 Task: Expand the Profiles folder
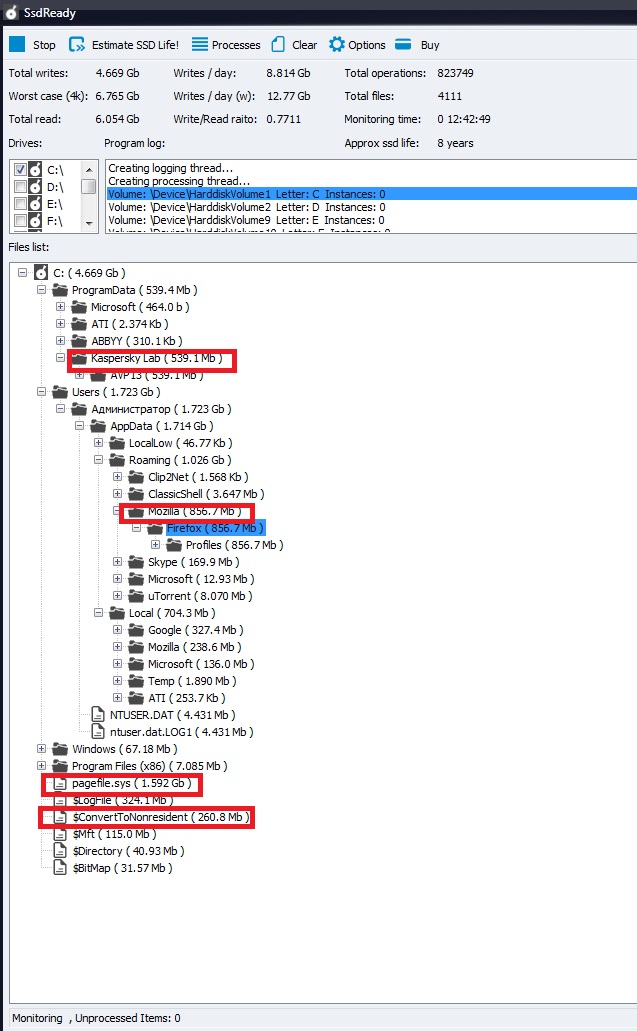(x=156, y=544)
